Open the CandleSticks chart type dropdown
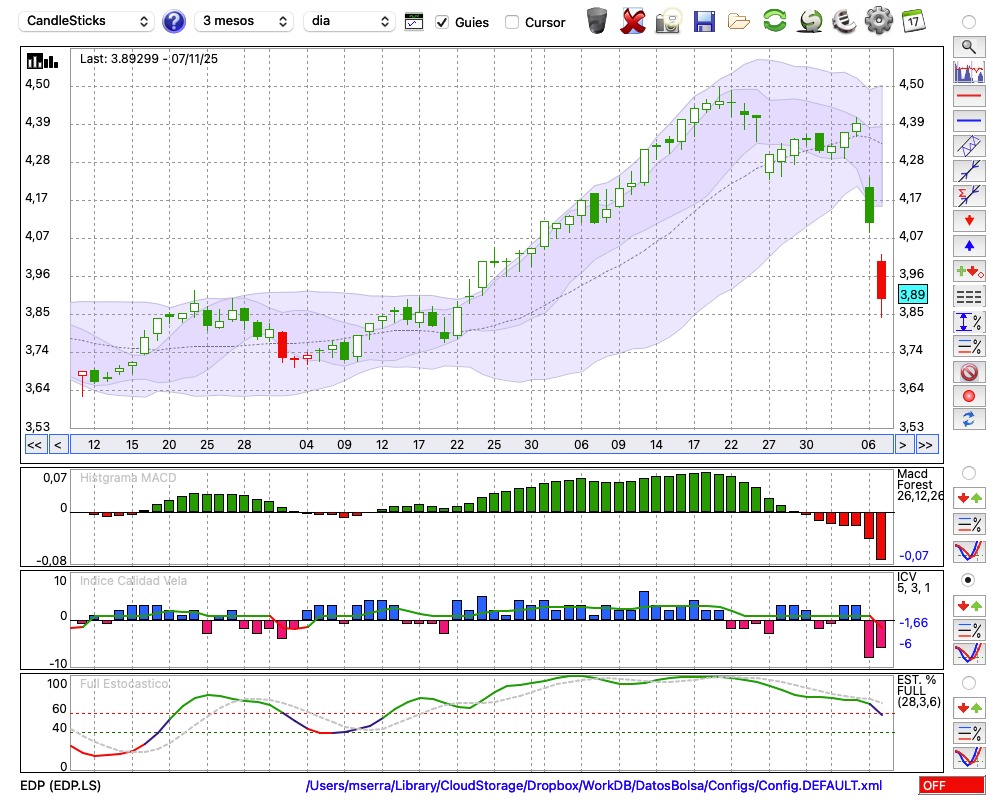Viewport: 1000px width, 800px height. pyautogui.click(x=87, y=21)
